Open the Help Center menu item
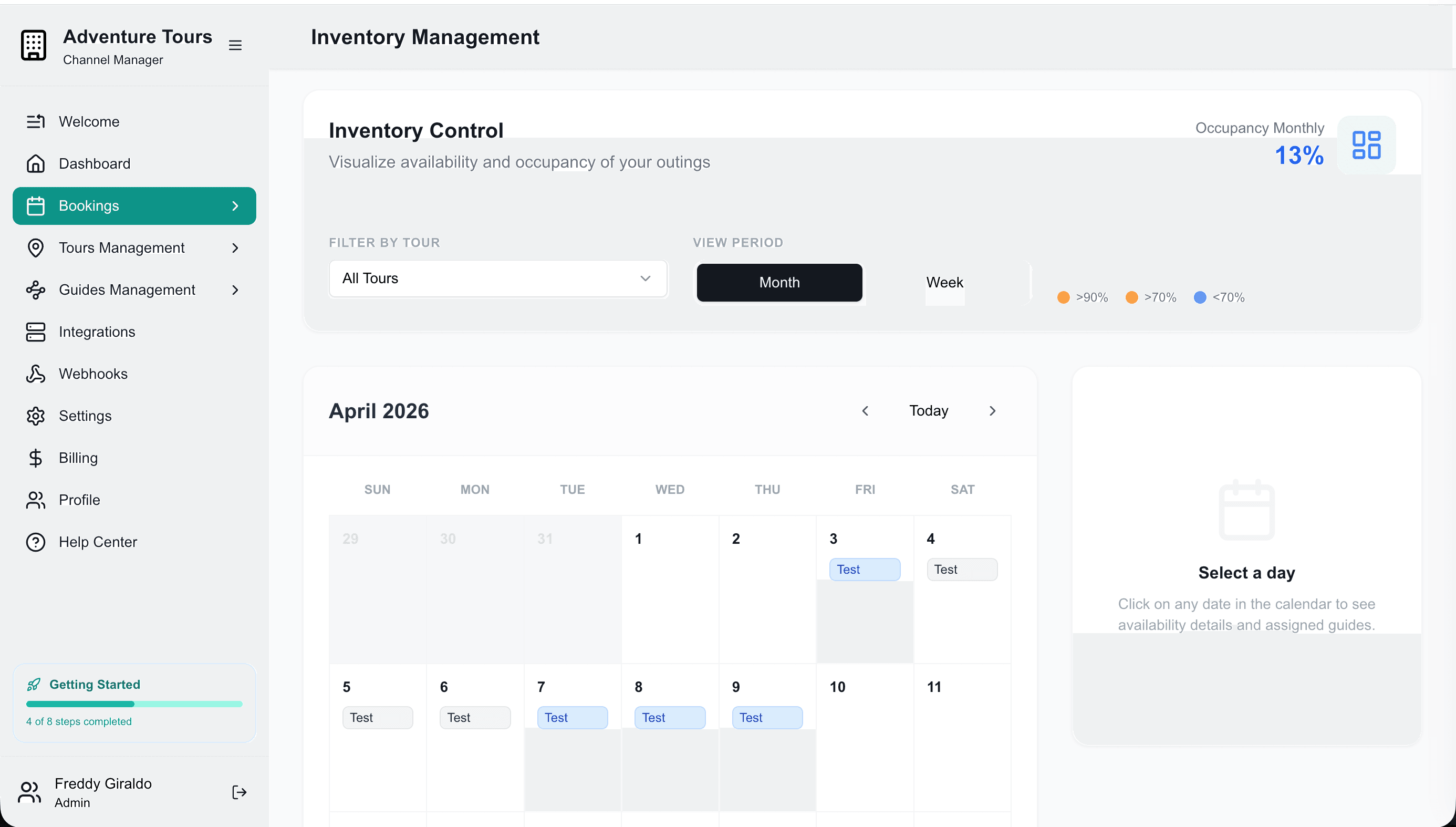Image resolution: width=1456 pixels, height=827 pixels. pyautogui.click(x=134, y=542)
